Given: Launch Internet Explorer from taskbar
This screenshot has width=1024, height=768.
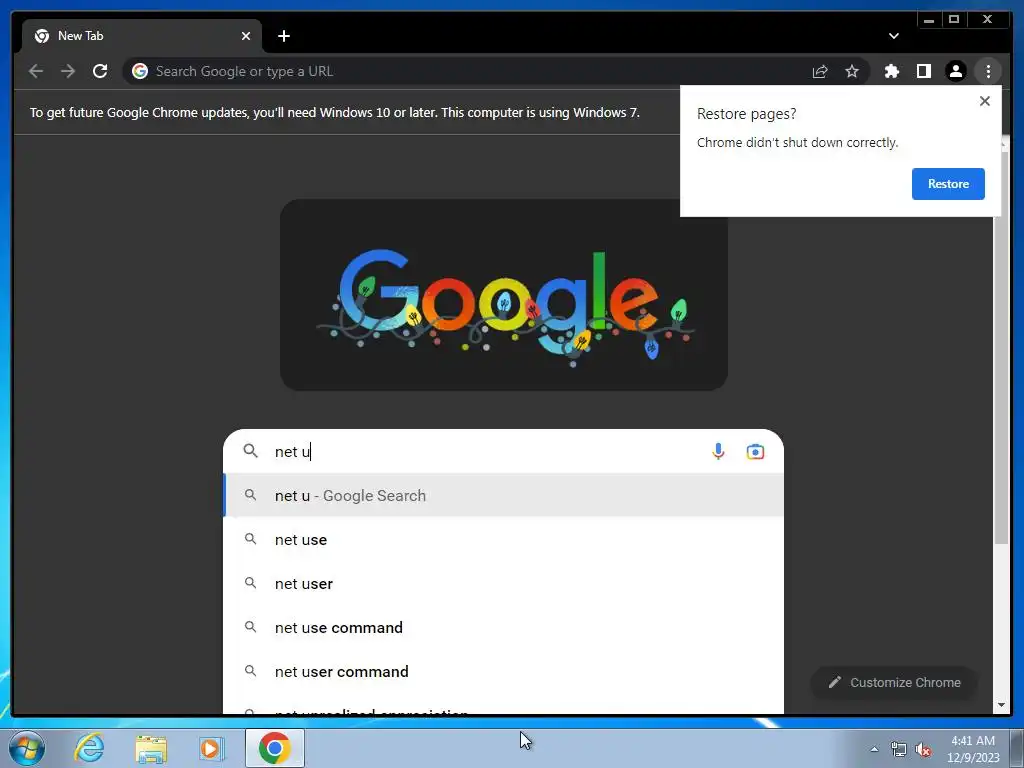Looking at the screenshot, I should click(89, 748).
